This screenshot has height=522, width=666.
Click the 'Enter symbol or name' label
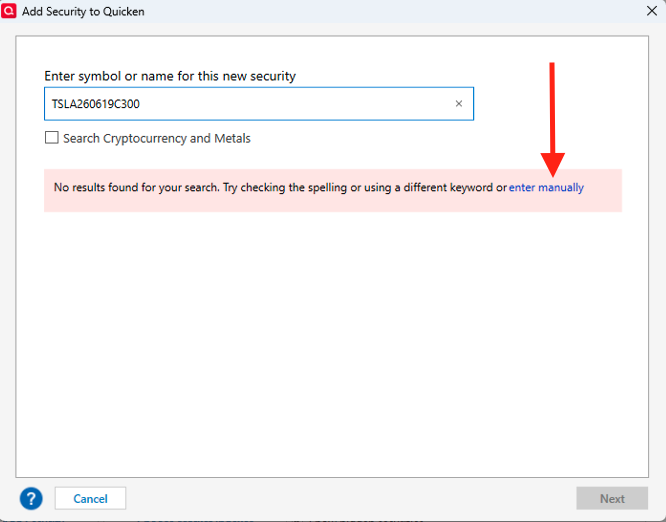pyautogui.click(x=170, y=76)
